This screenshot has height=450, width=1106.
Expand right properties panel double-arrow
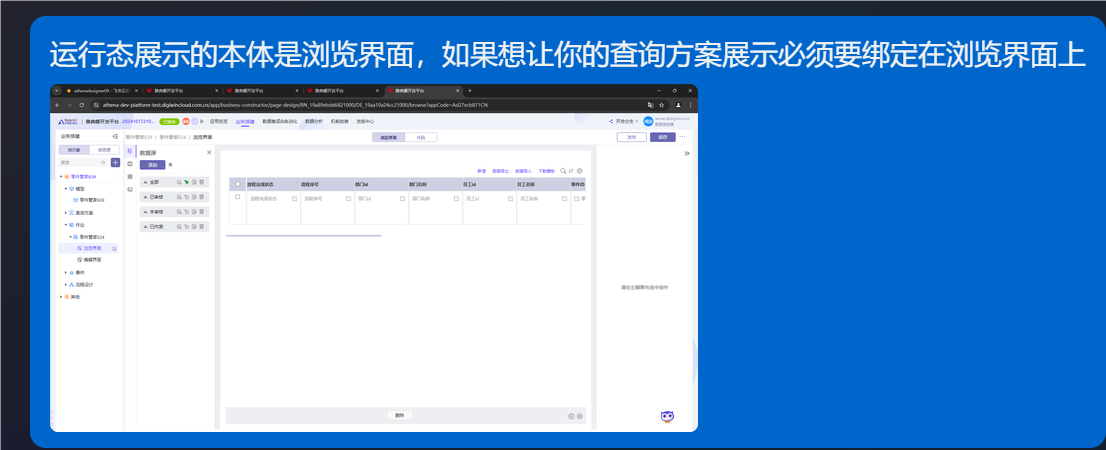point(687,153)
